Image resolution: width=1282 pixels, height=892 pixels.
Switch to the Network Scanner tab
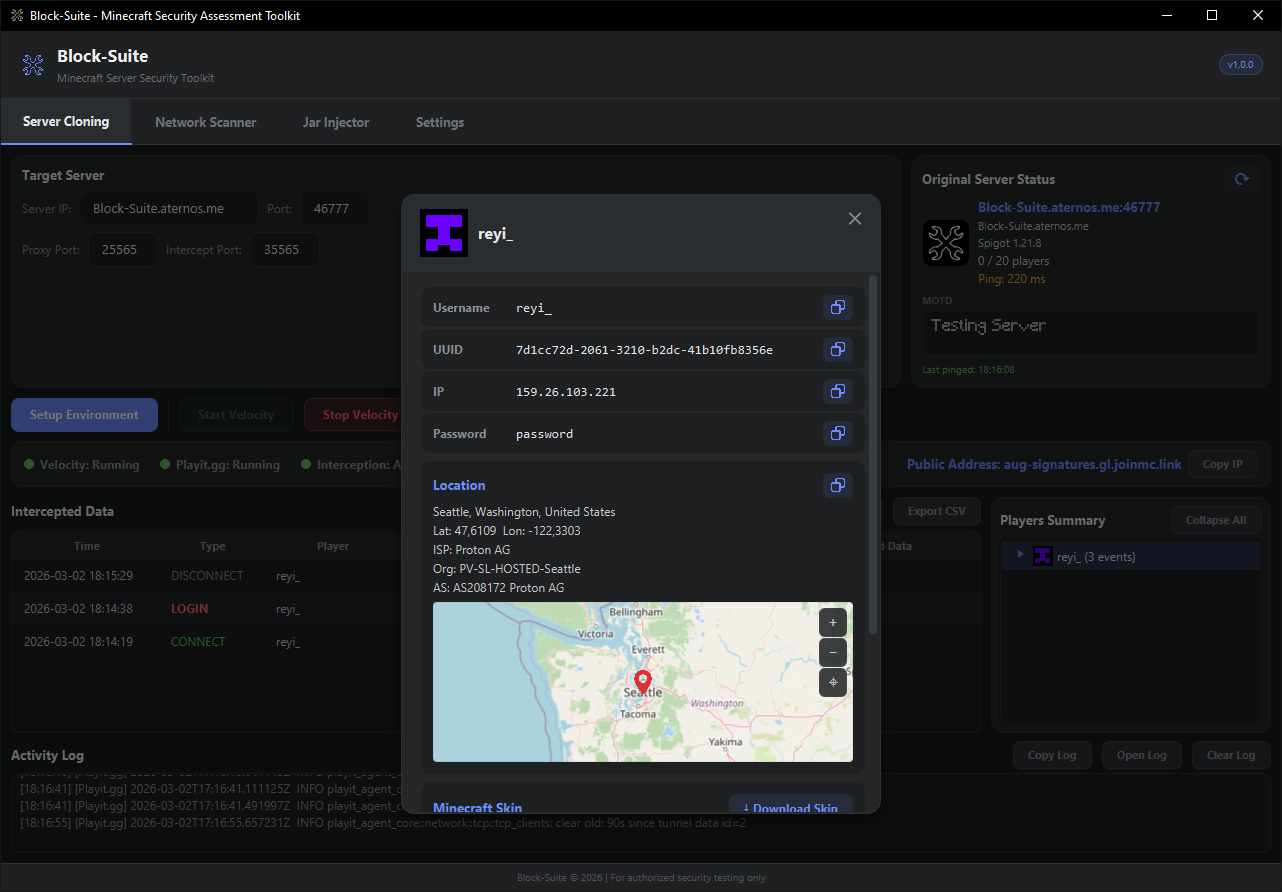pos(205,122)
